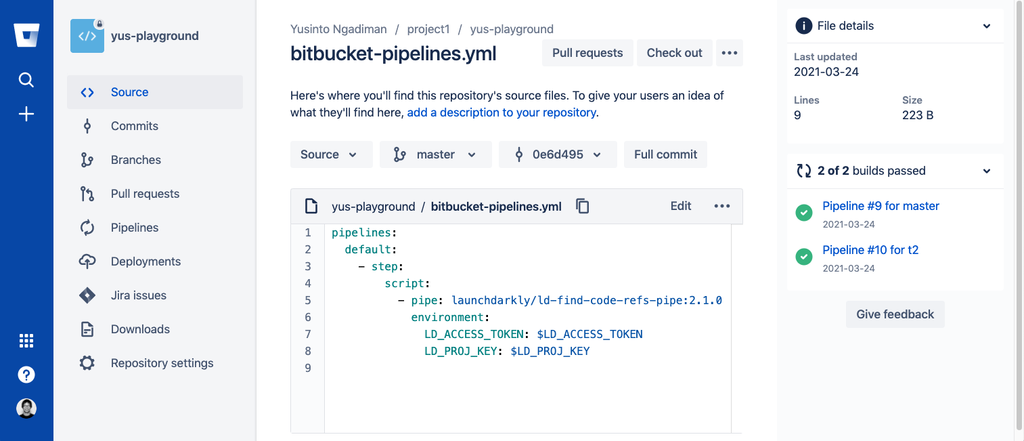
Task: Open the app switcher grid icon
Action: coord(26,341)
